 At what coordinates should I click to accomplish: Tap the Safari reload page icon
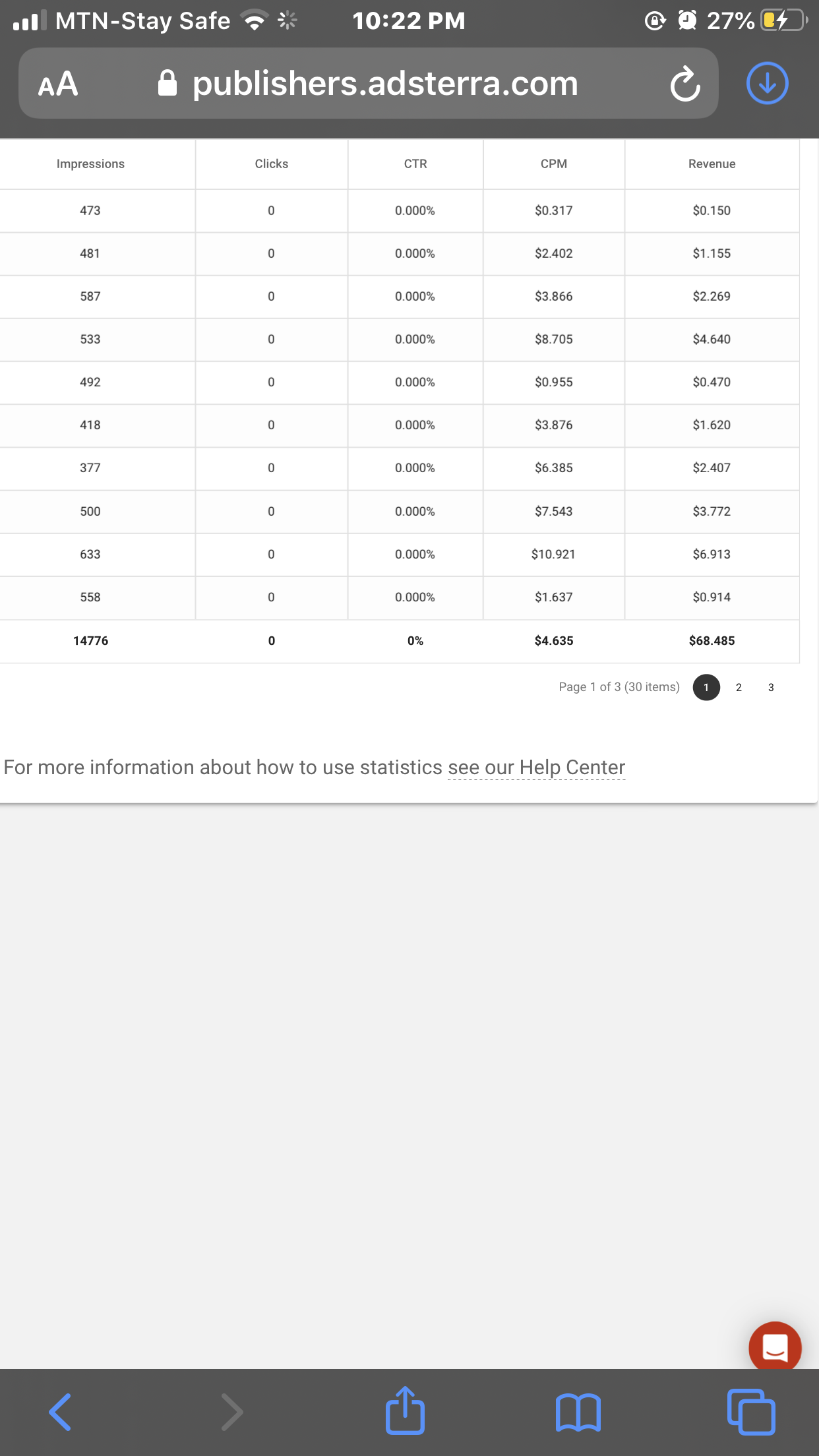coord(685,84)
